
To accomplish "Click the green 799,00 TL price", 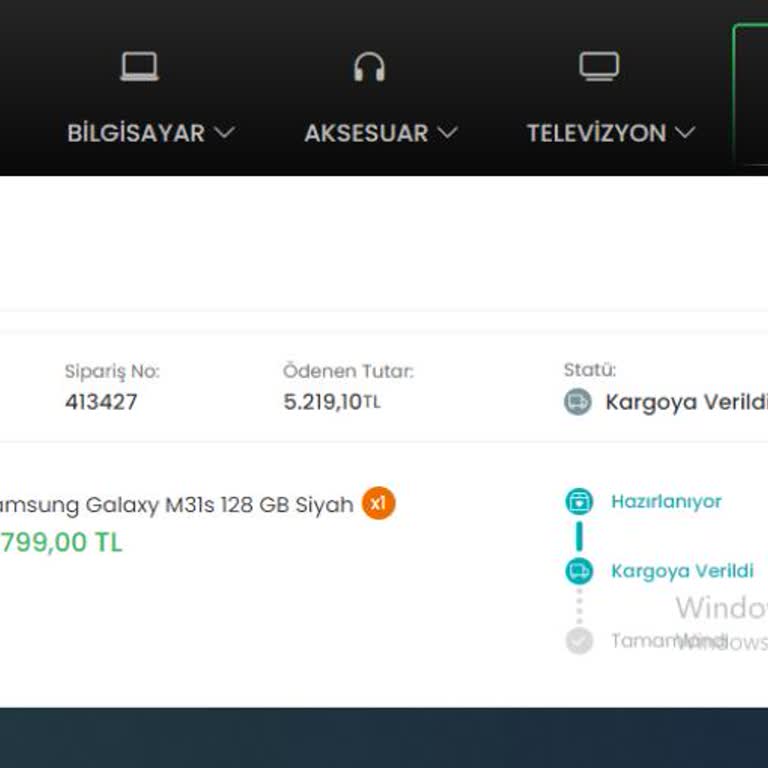I will pos(61,543).
